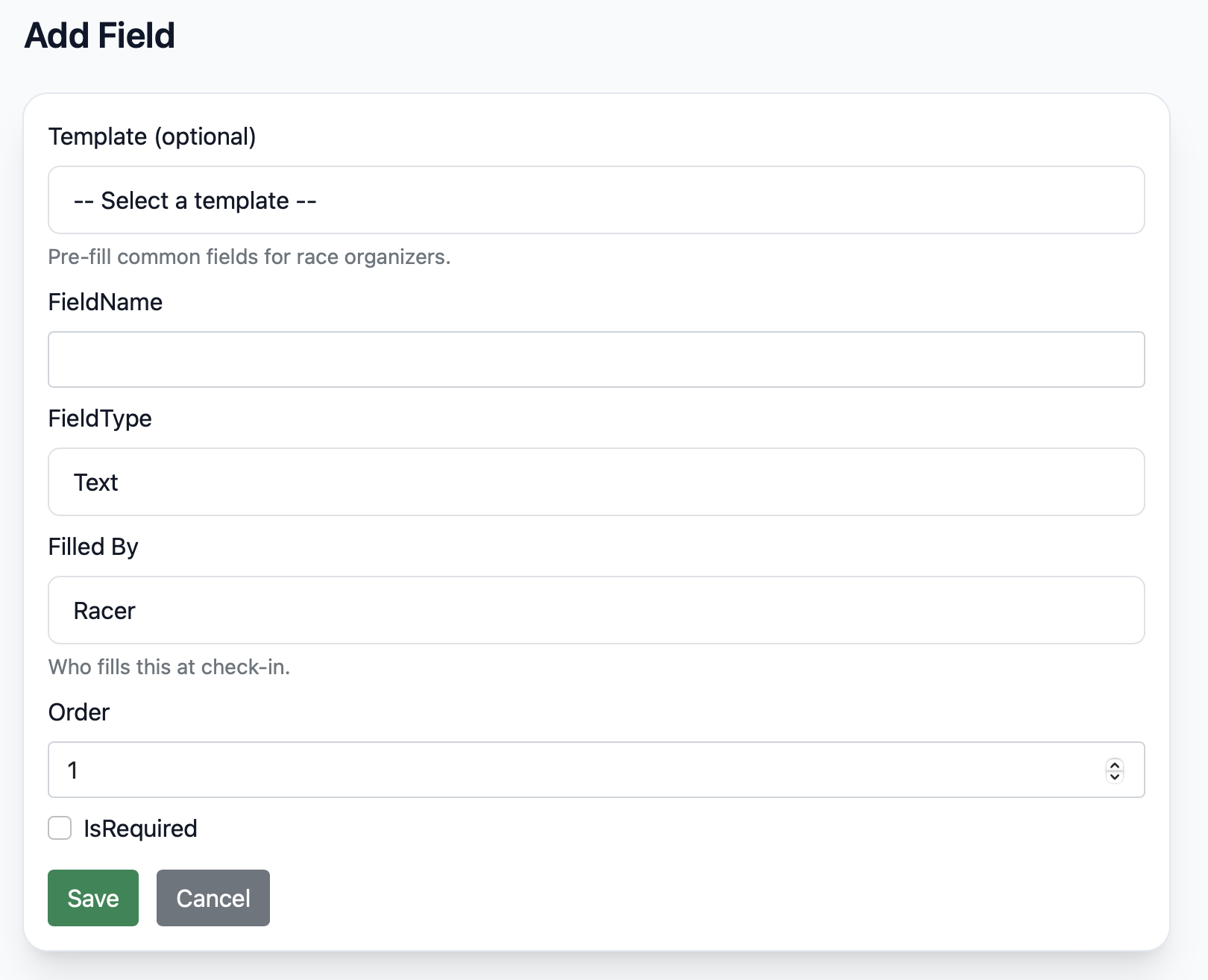Click the Order label

click(x=79, y=712)
